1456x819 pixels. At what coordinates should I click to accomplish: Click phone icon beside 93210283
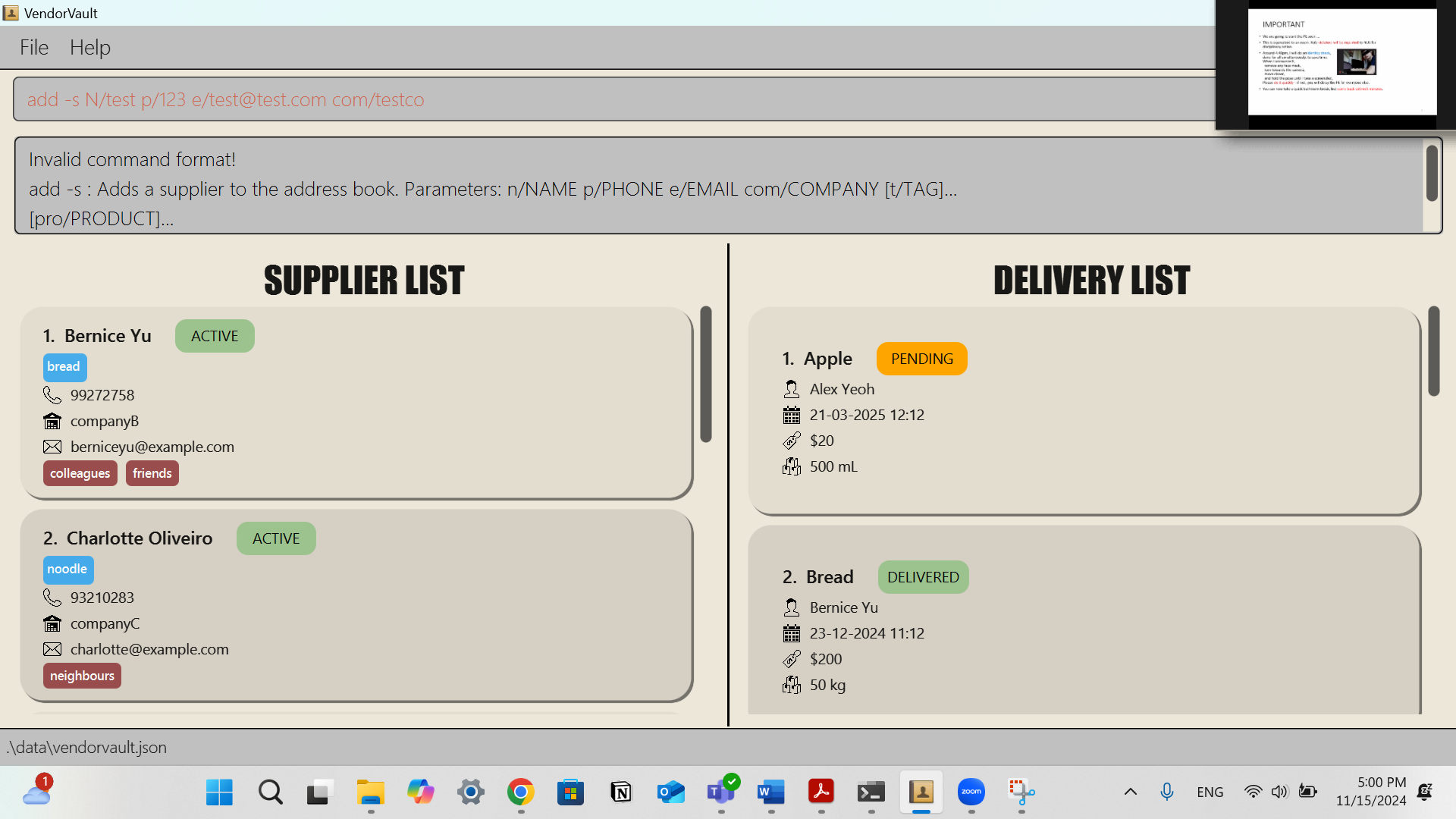52,598
